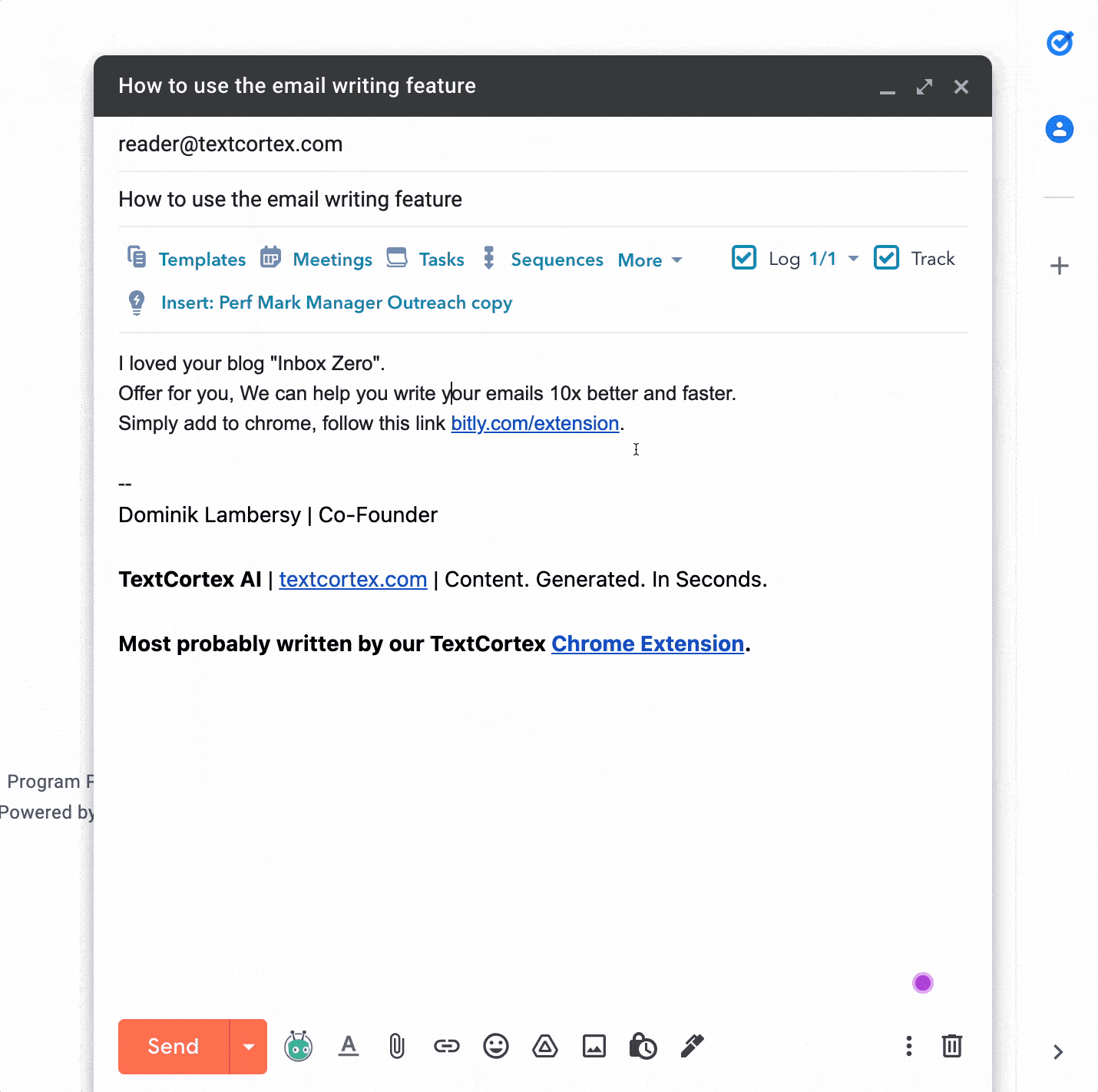
Task: Open text formatting options
Action: tap(349, 1046)
